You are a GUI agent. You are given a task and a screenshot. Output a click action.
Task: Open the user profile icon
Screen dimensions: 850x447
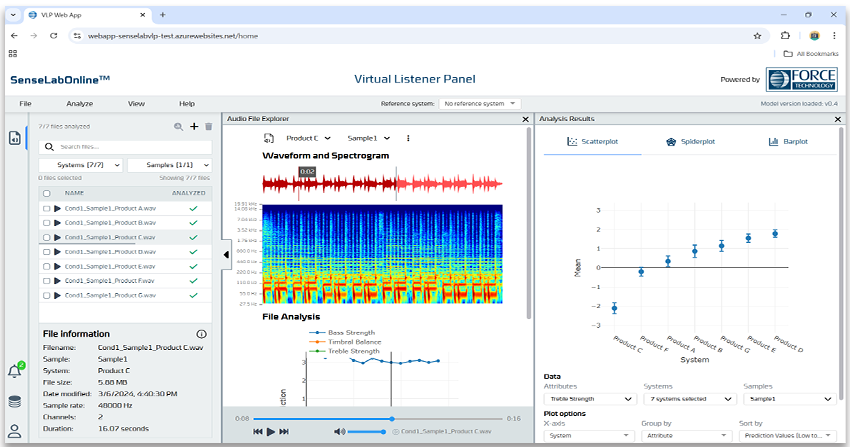tap(15, 431)
